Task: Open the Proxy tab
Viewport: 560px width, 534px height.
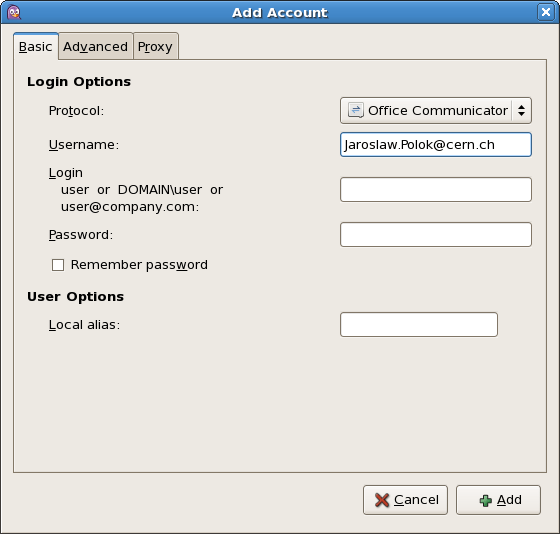Action: click(155, 46)
